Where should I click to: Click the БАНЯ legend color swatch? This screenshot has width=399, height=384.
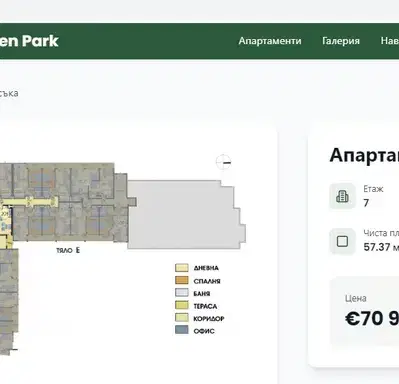(x=182, y=293)
